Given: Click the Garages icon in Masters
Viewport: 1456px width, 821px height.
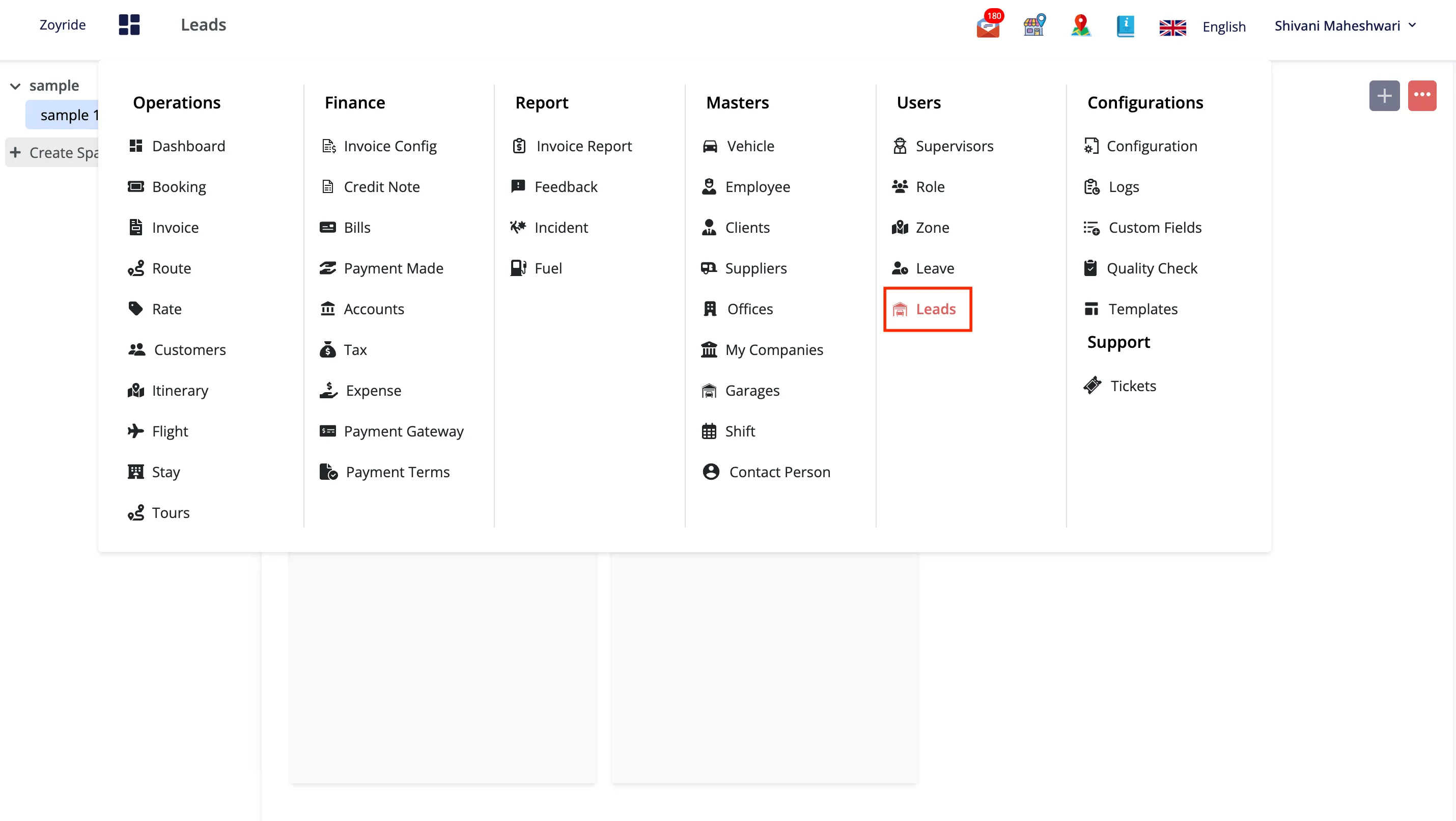Looking at the screenshot, I should pyautogui.click(x=709, y=391).
